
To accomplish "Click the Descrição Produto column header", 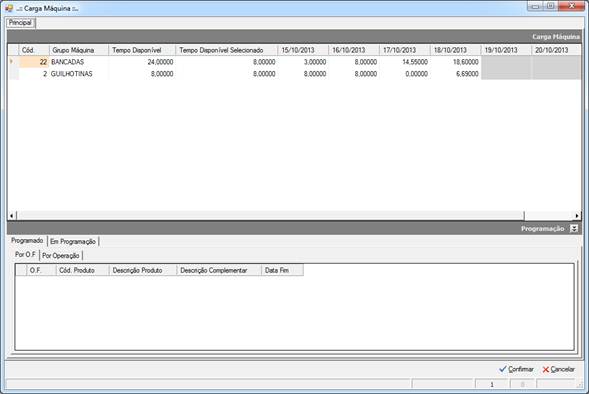I will pos(143,270).
